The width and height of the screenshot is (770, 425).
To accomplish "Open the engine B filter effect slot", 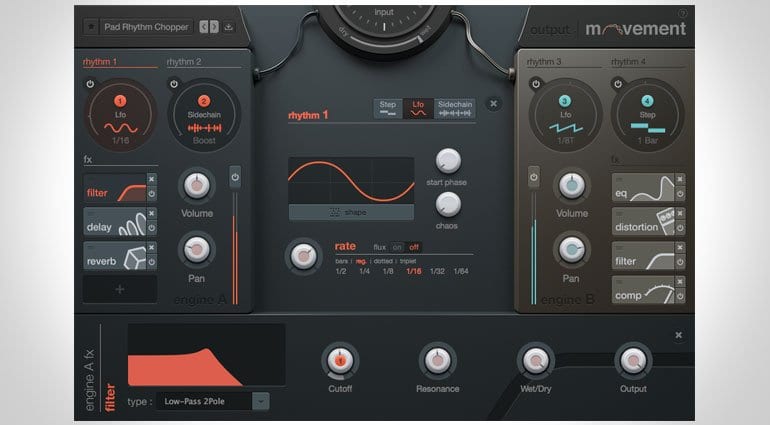I will coord(643,255).
